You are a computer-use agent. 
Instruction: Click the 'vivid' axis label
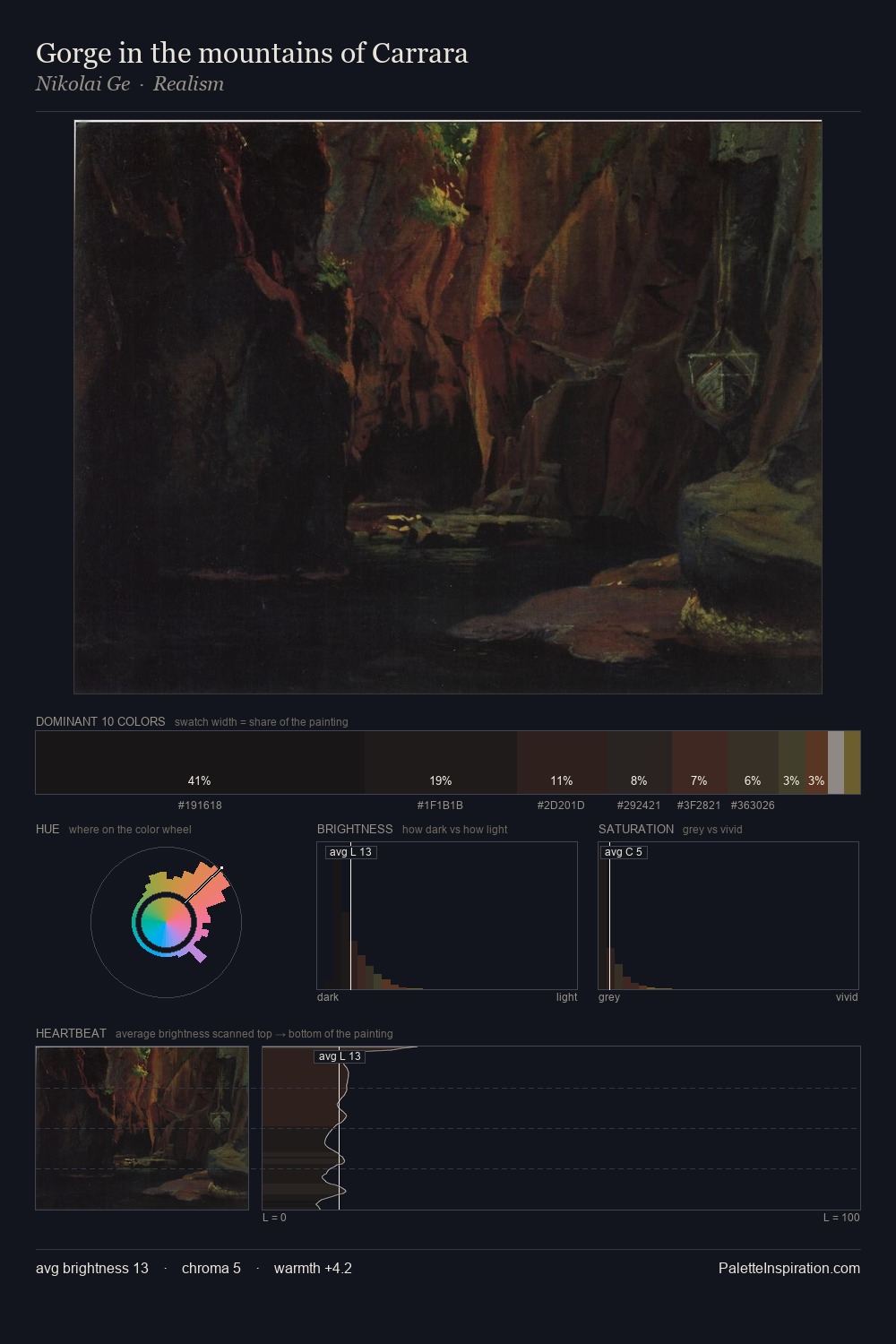click(847, 997)
